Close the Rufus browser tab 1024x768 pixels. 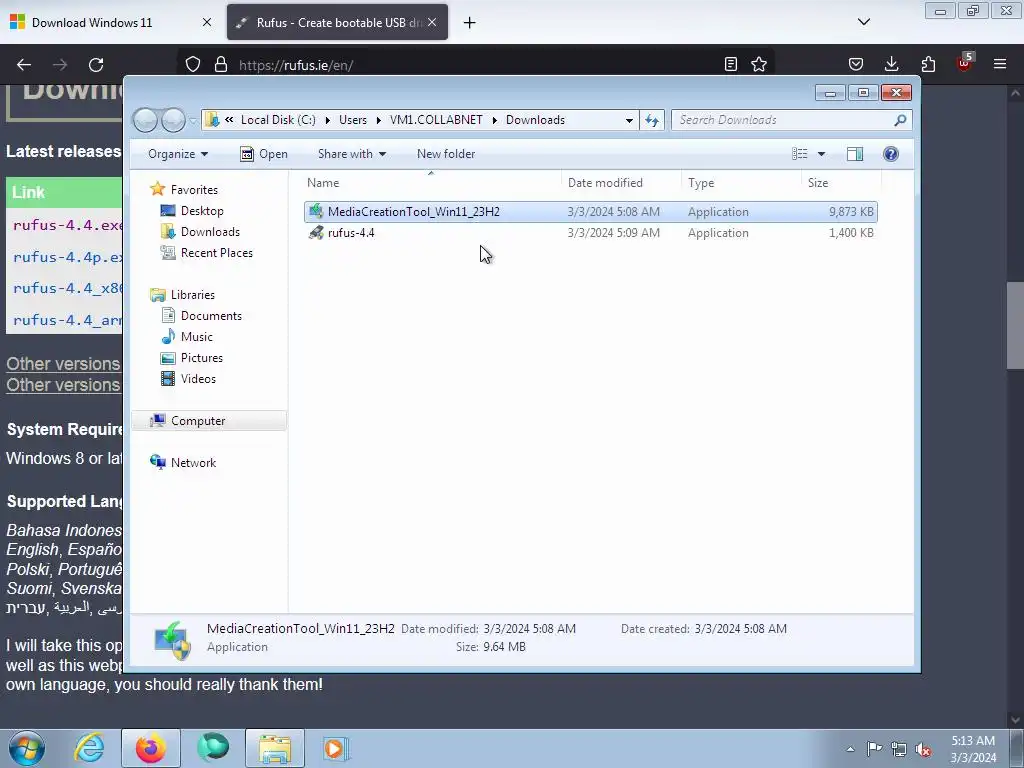pos(432,22)
